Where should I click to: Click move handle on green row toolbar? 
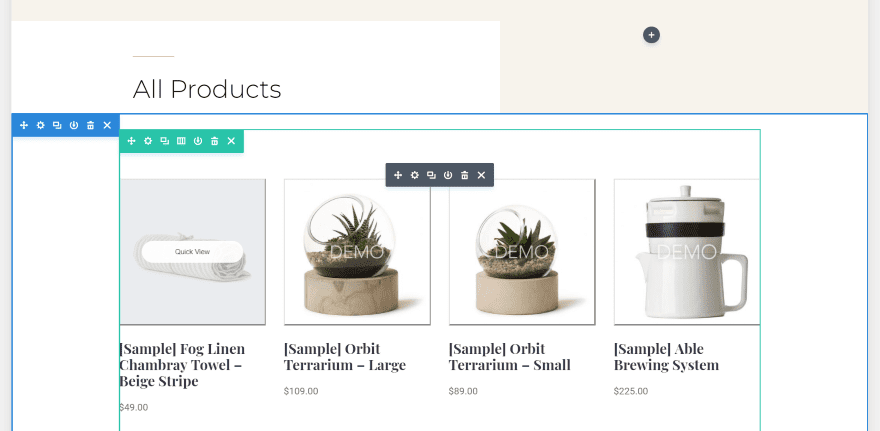[131, 141]
